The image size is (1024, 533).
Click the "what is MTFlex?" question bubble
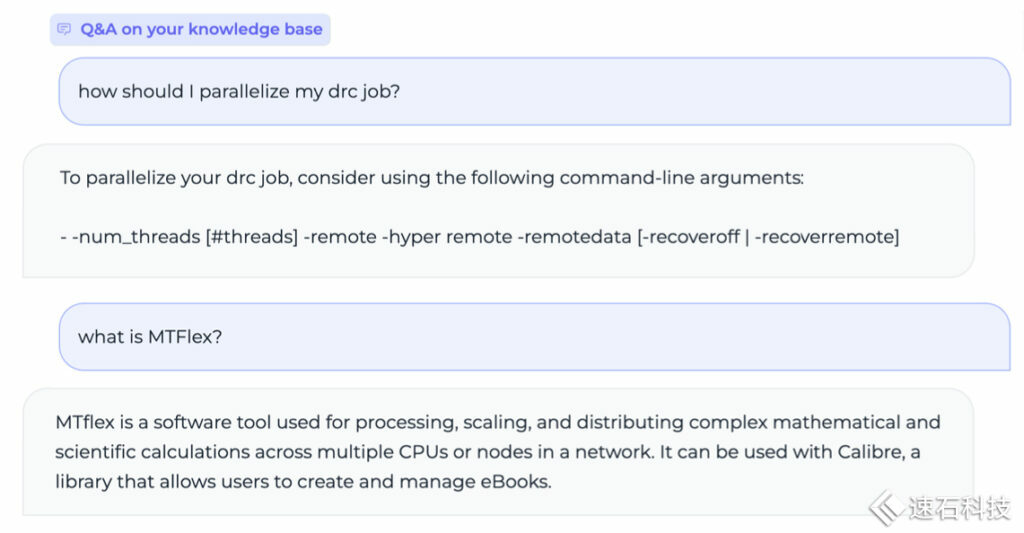coord(150,336)
